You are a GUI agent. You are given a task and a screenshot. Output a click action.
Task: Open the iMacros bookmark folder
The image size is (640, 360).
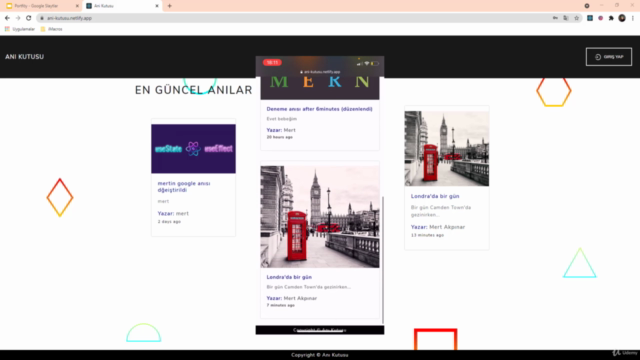pyautogui.click(x=51, y=29)
